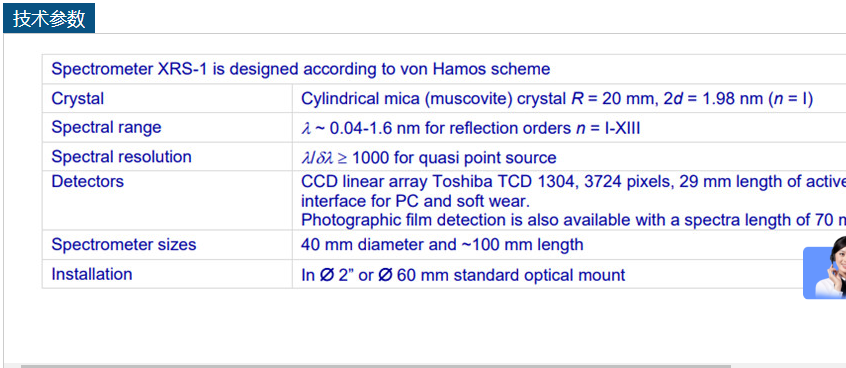Click the lambda symbol in Spectral range
The image size is (846, 368).
[x=306, y=129]
